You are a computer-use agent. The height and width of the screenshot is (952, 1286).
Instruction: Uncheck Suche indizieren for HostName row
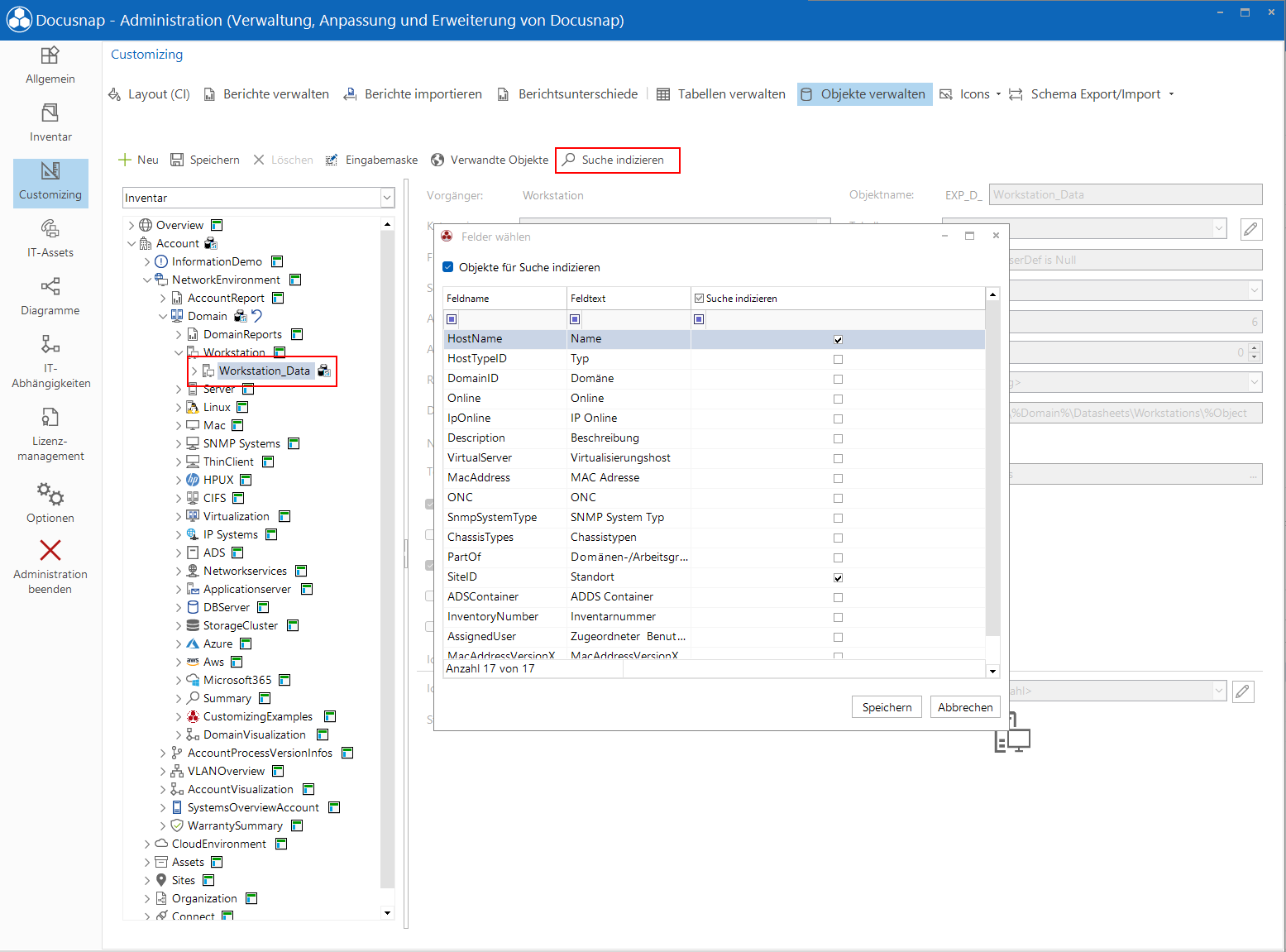(x=838, y=339)
